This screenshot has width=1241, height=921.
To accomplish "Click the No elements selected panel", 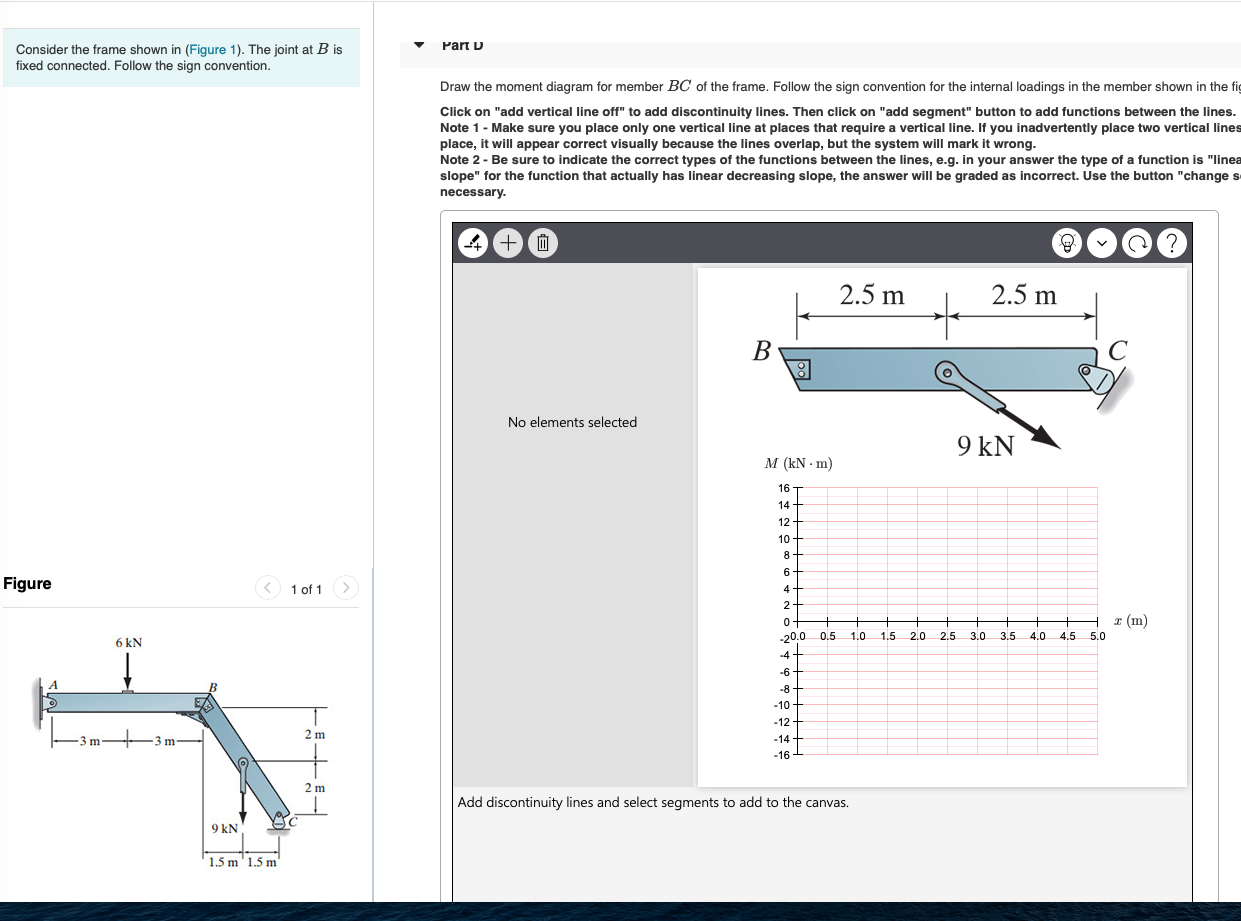I will 572,422.
